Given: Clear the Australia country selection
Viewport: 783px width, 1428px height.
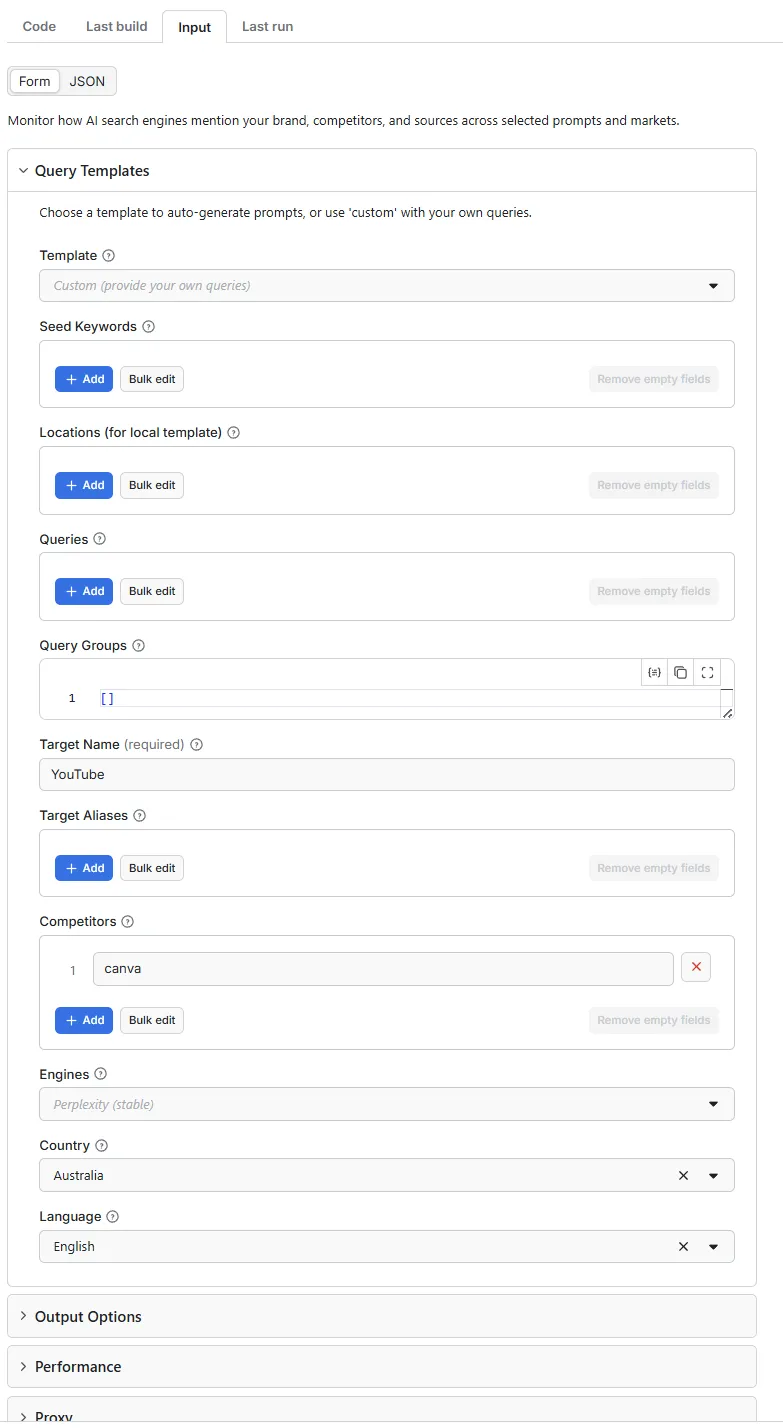Looking at the screenshot, I should [x=683, y=1175].
